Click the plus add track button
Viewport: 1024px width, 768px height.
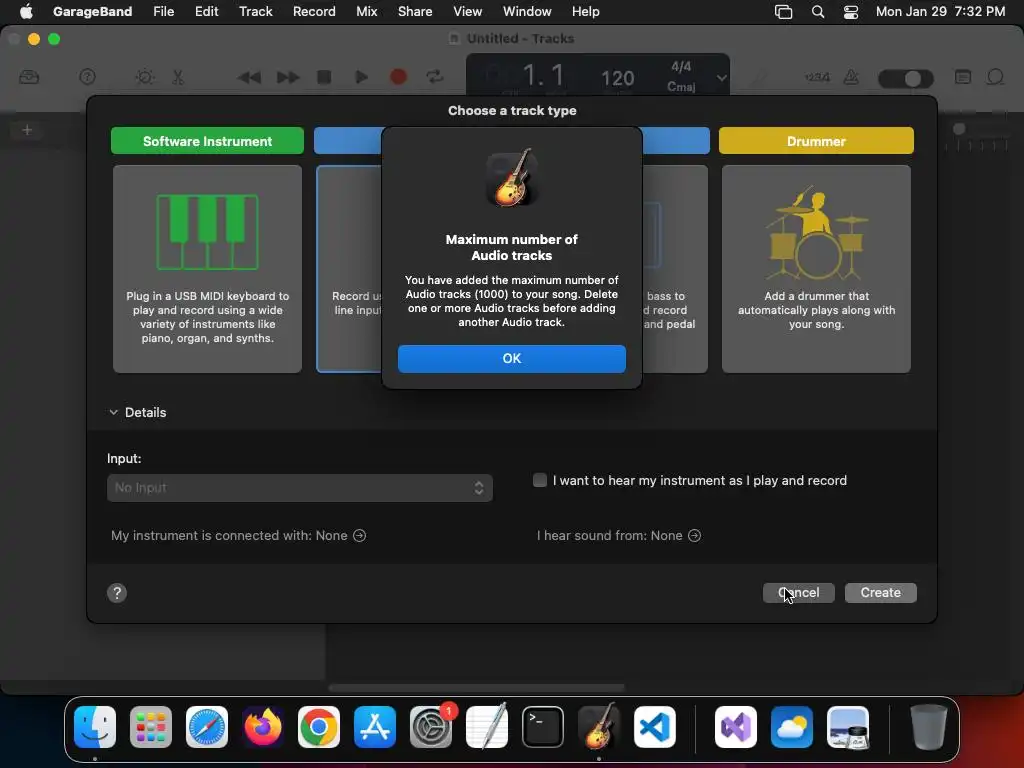click(x=27, y=130)
